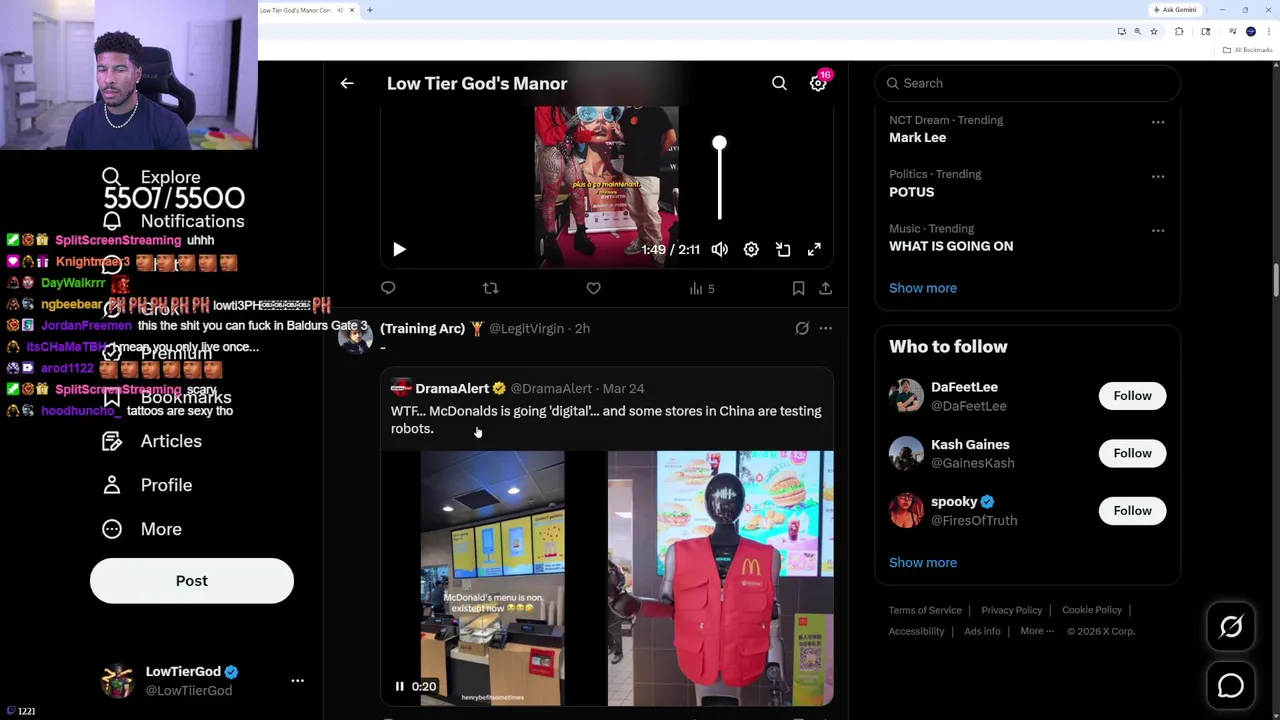1280x720 pixels.
Task: Open Grok icon on LegitVirgin post
Action: pos(802,328)
